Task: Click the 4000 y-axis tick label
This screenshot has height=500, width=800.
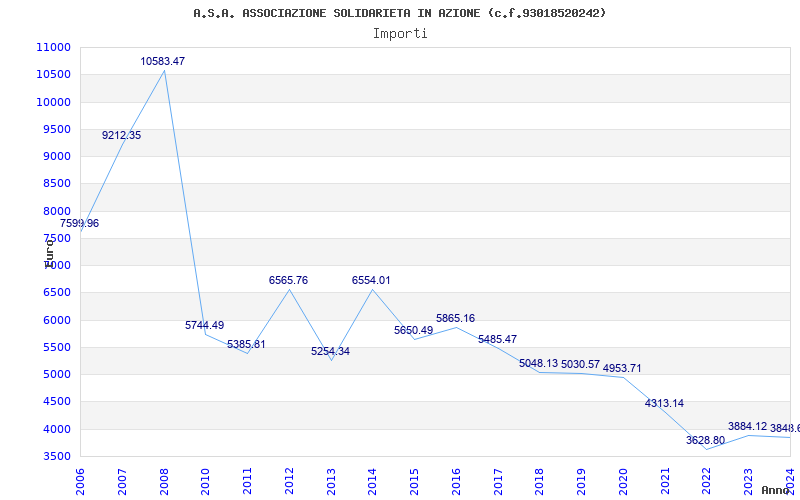Action: (56, 429)
